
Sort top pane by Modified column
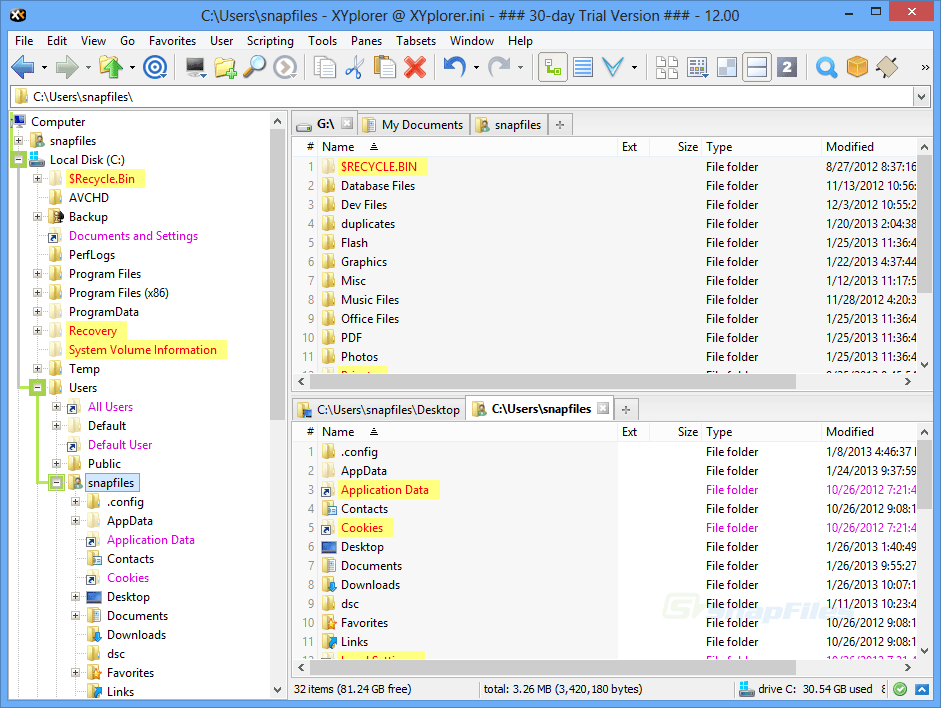click(x=868, y=147)
